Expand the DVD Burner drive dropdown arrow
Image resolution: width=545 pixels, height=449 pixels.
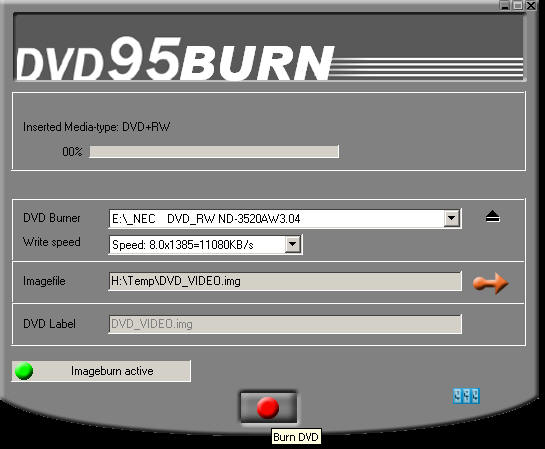tap(452, 219)
